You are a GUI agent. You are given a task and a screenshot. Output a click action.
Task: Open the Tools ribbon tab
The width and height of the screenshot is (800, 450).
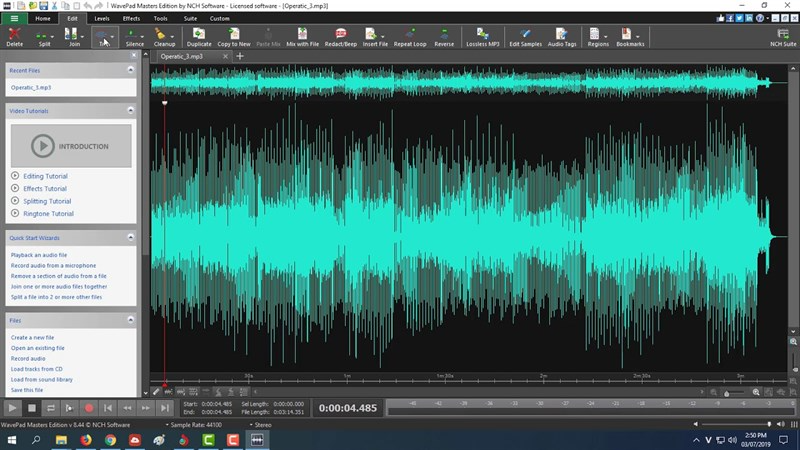(x=160, y=18)
